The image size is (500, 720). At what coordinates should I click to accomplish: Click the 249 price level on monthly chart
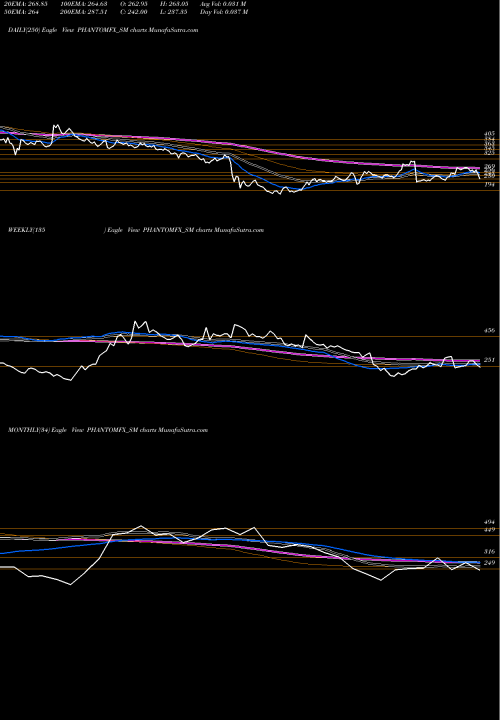coord(489,562)
